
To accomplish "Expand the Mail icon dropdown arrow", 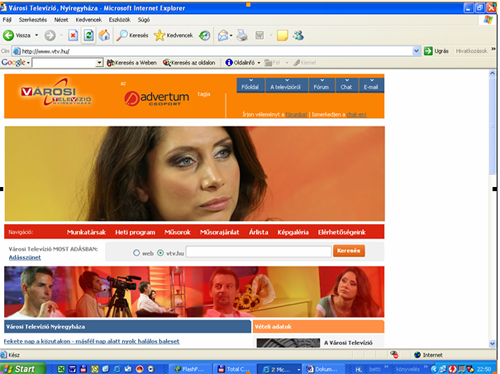I will [x=231, y=35].
